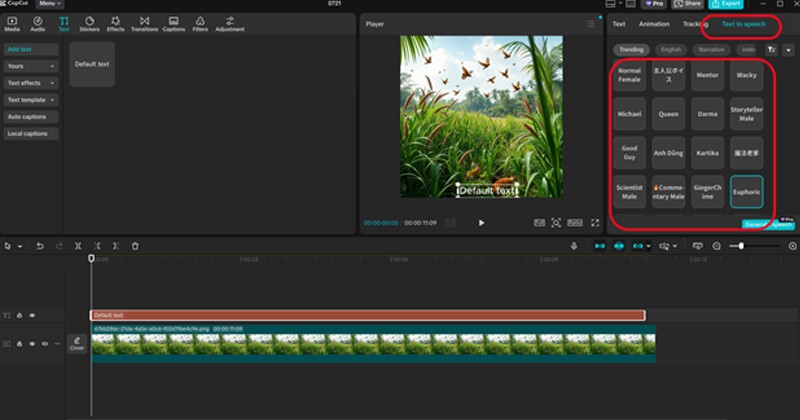Screen dimensions: 800x420
Task: Click the microphone record voiceover icon
Action: [574, 246]
